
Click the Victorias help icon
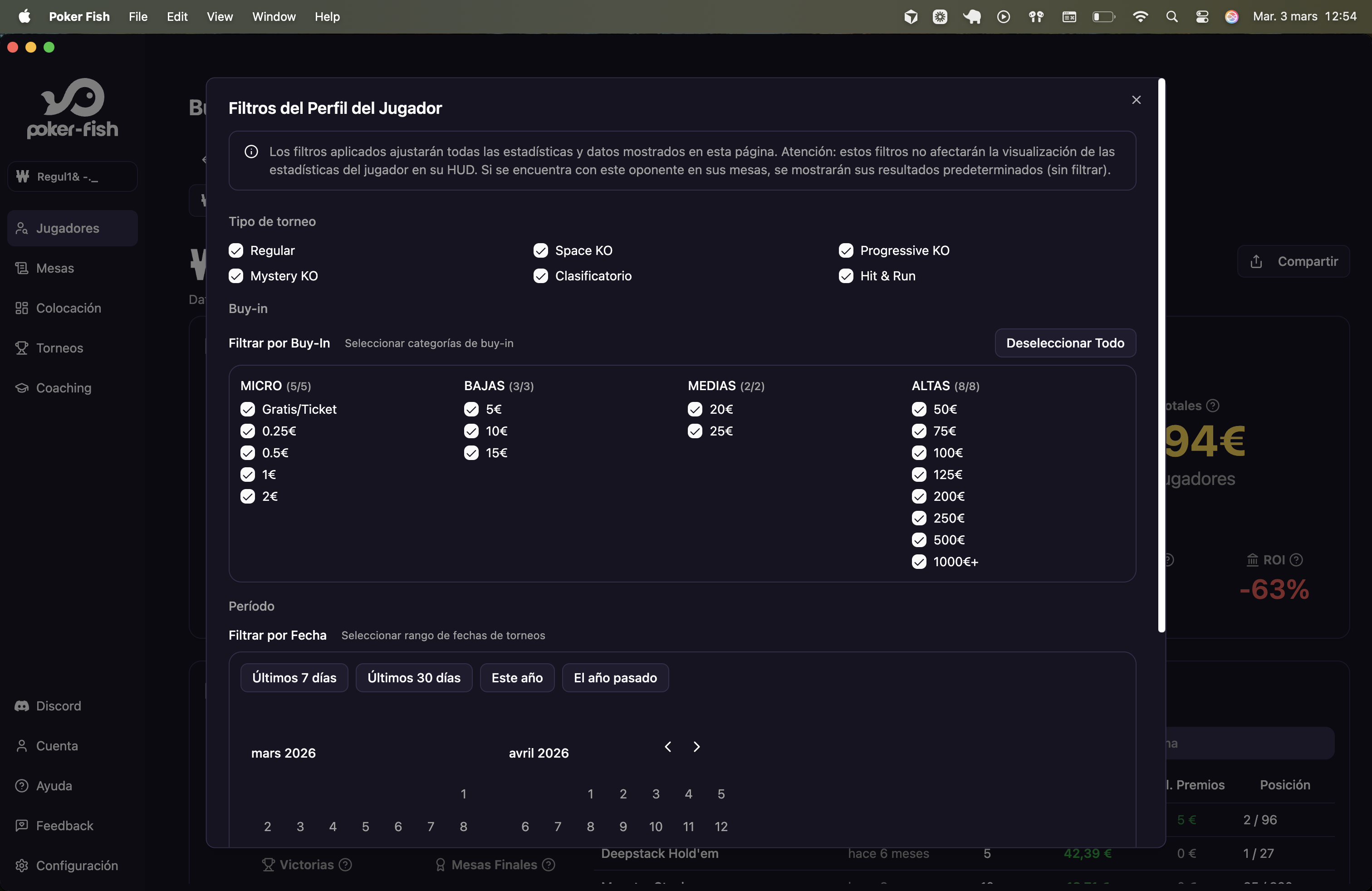pyautogui.click(x=345, y=865)
